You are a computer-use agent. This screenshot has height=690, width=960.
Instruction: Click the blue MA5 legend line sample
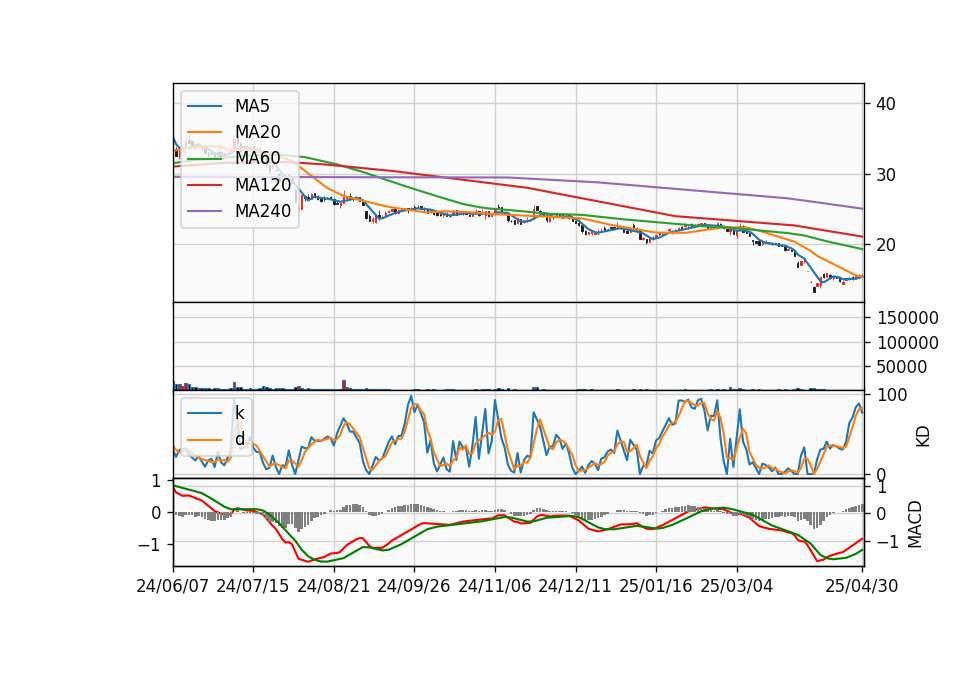204,106
